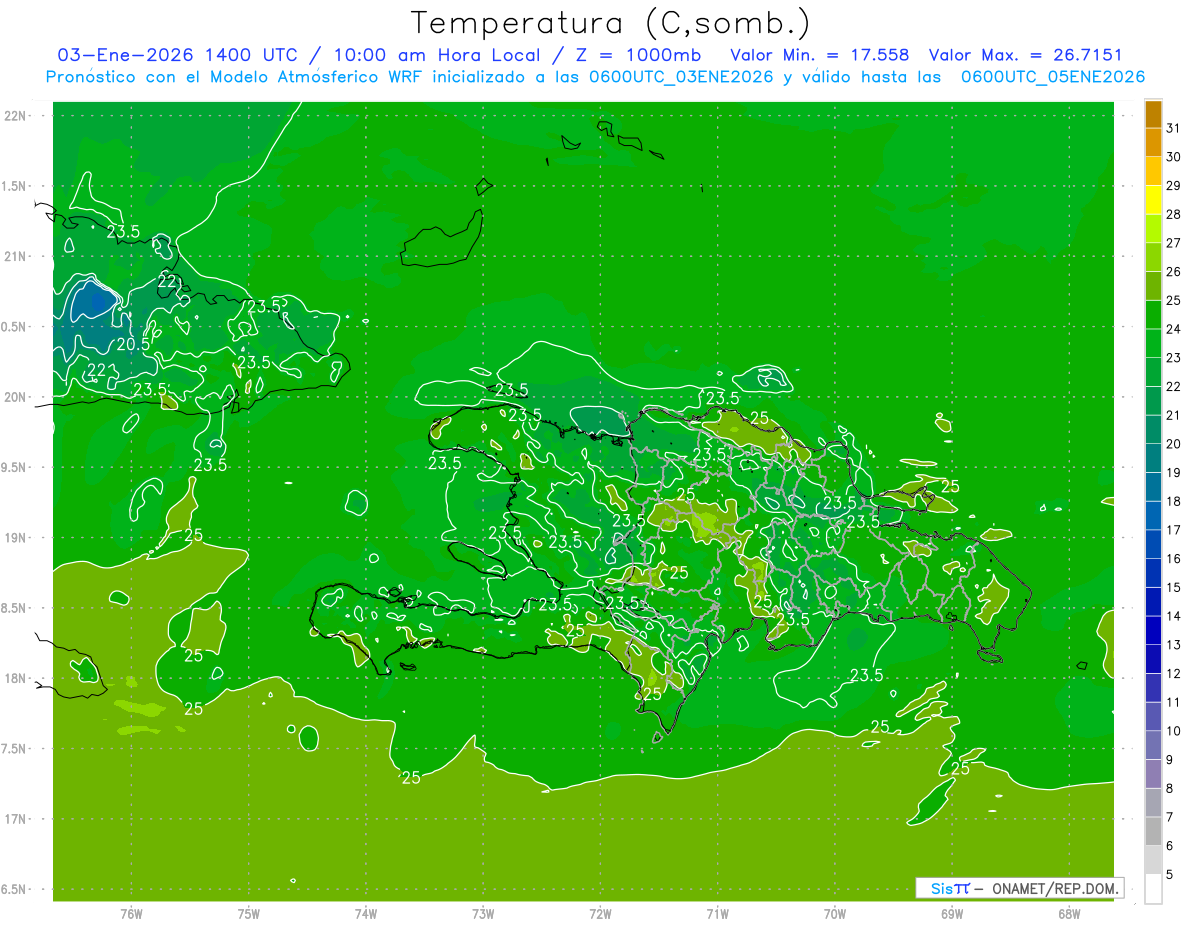Click the 18N latitude axis label
This screenshot has width=1200, height=927.
(x=14, y=678)
